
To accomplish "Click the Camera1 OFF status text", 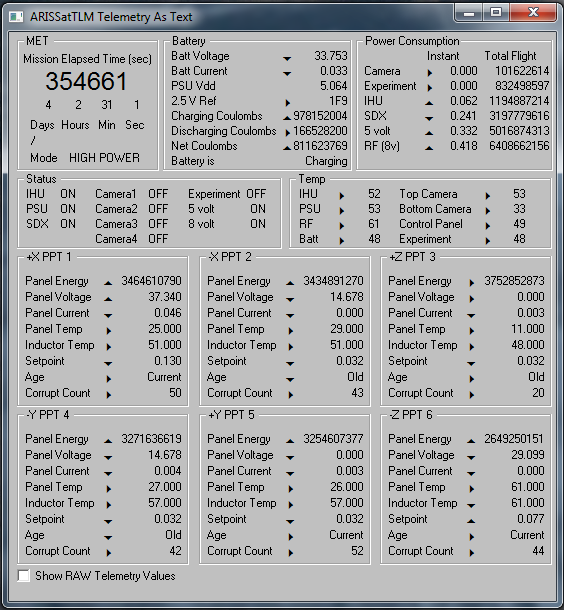I will tap(158, 194).
